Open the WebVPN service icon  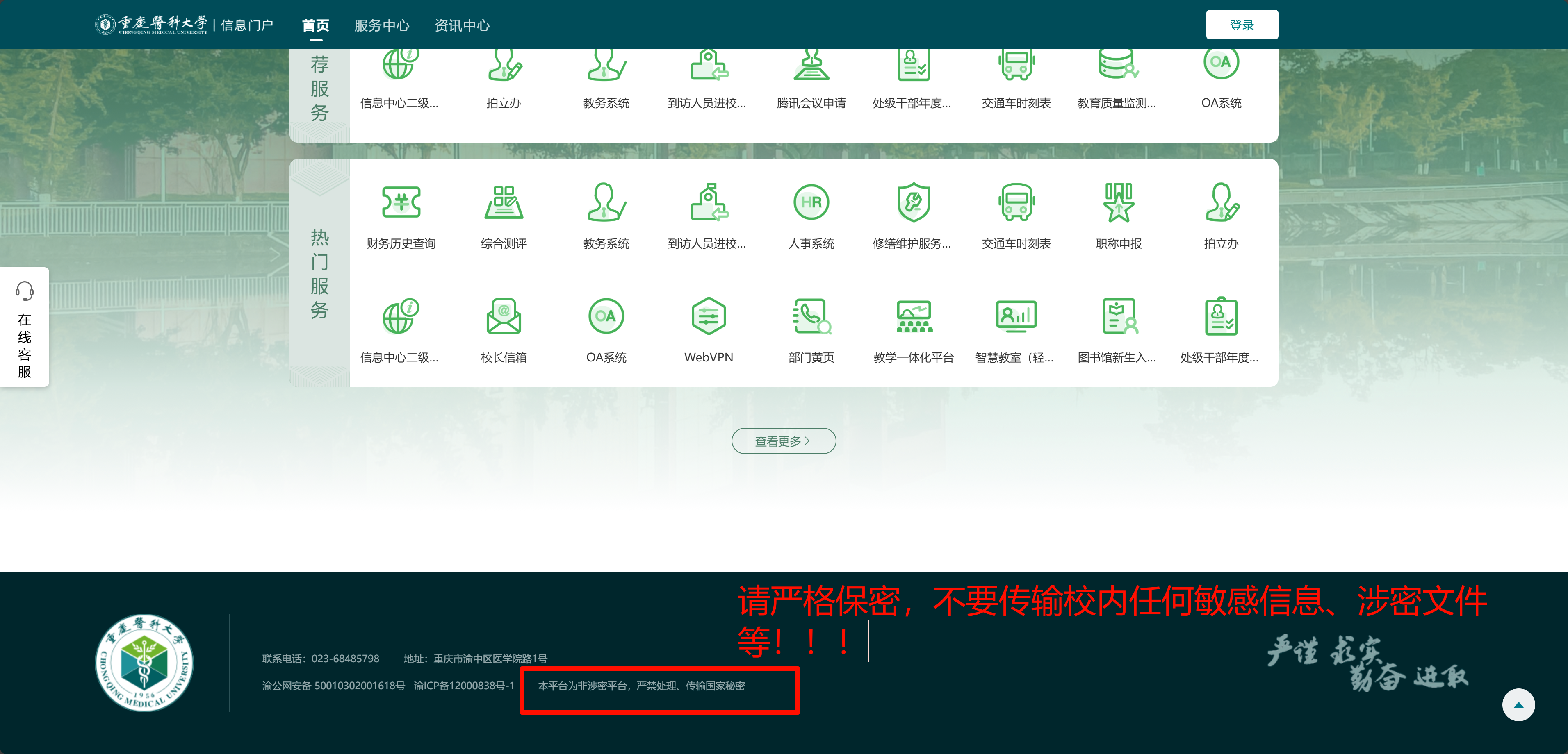pos(709,316)
